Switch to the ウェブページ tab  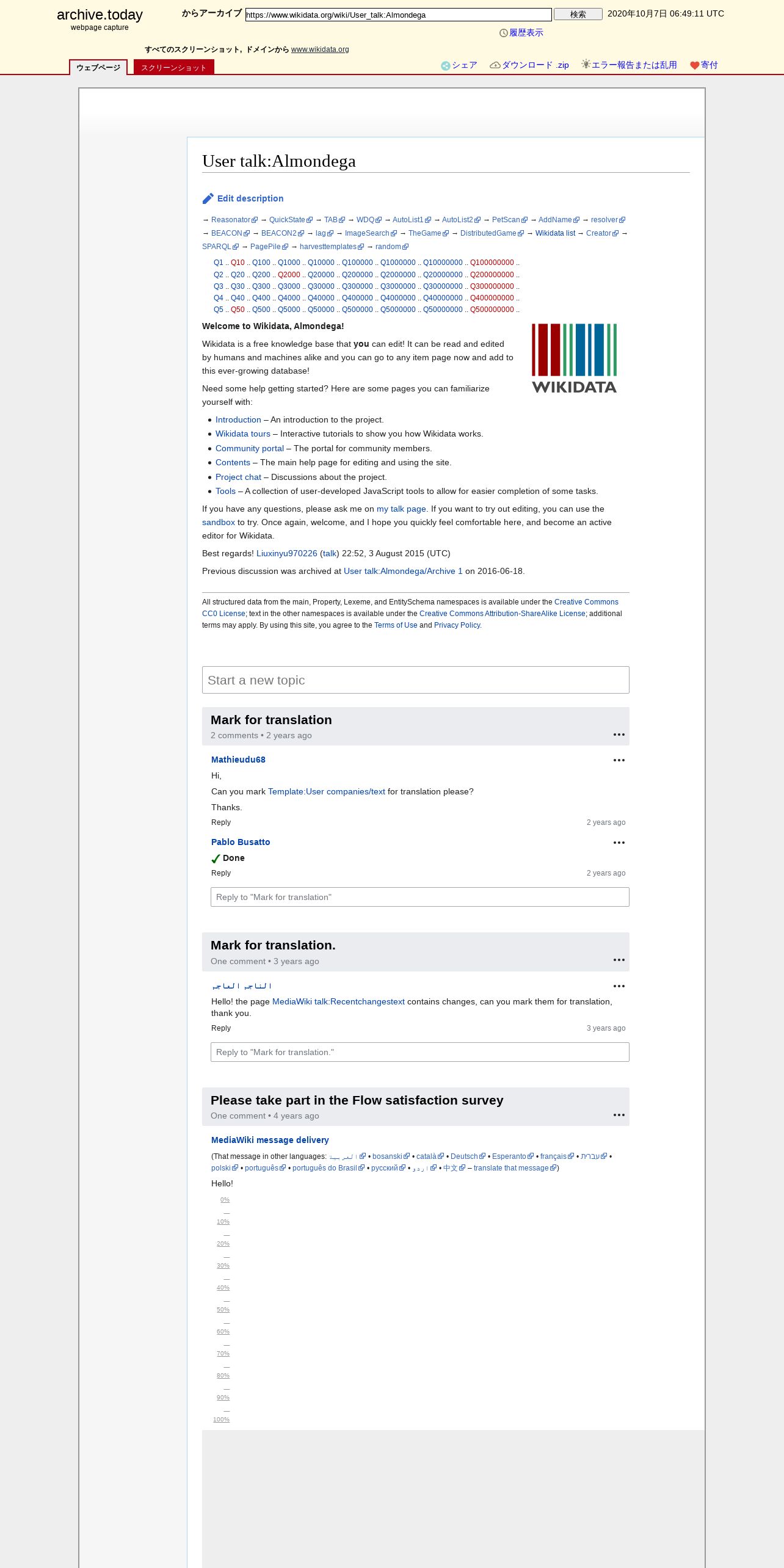[x=98, y=68]
